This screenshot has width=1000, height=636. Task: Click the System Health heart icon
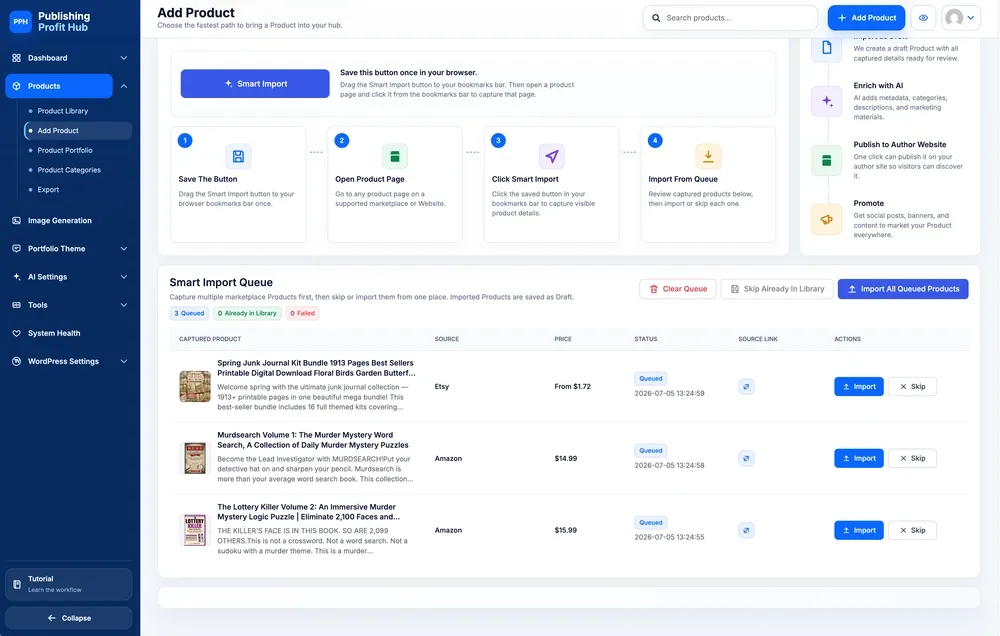point(17,333)
